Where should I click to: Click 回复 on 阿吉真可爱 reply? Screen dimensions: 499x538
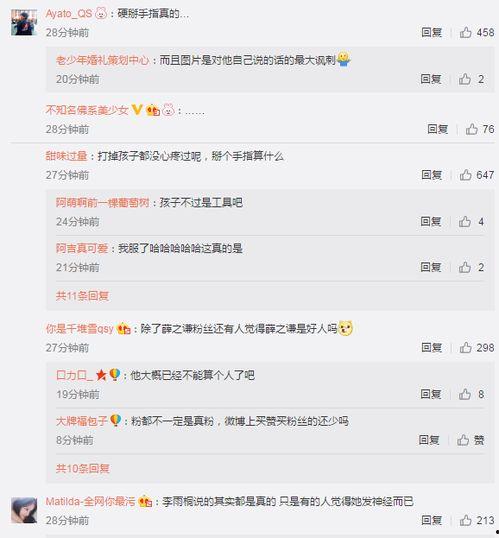click(431, 267)
